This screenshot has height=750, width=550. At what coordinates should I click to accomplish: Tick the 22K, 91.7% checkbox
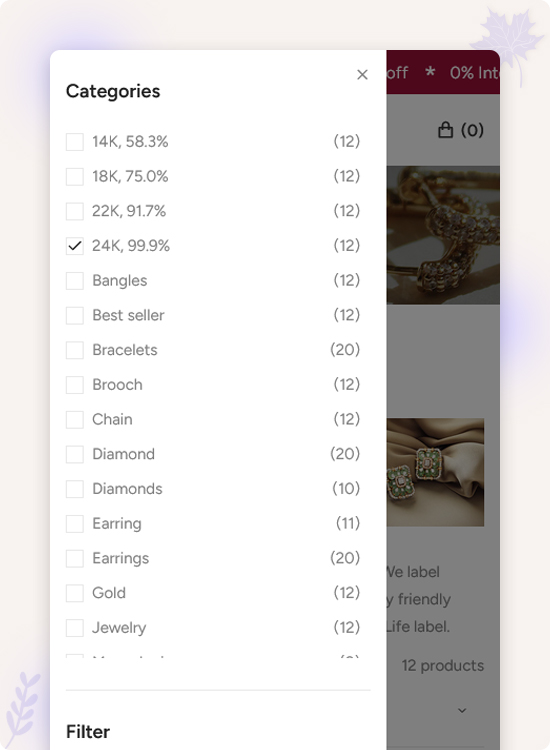(x=75, y=211)
